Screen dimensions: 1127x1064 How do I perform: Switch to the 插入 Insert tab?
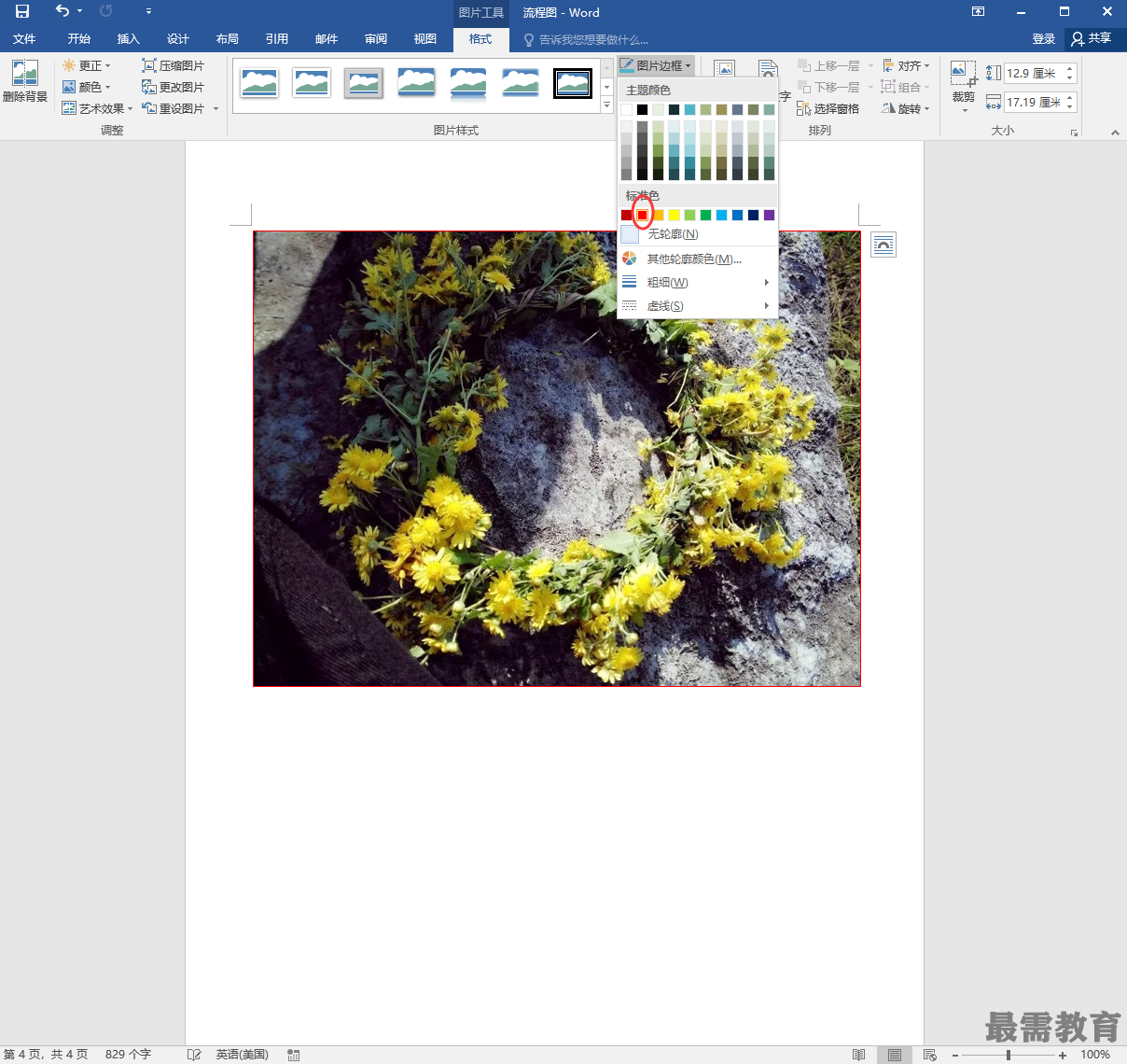[x=129, y=38]
